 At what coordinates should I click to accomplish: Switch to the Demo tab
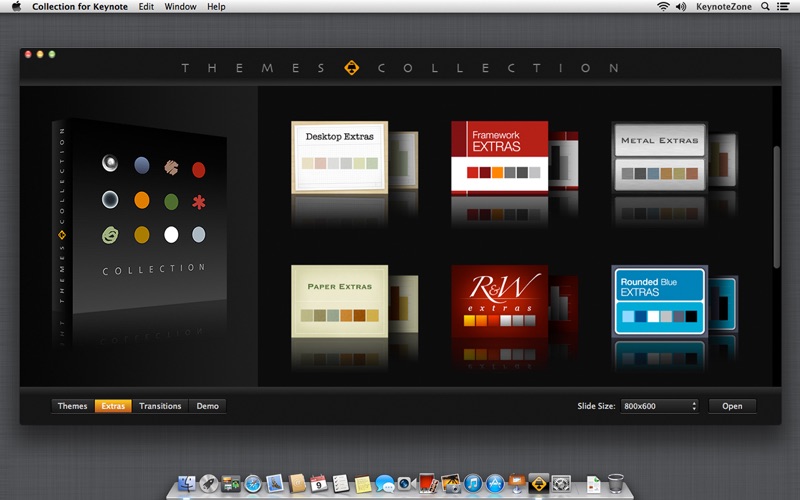click(x=208, y=406)
